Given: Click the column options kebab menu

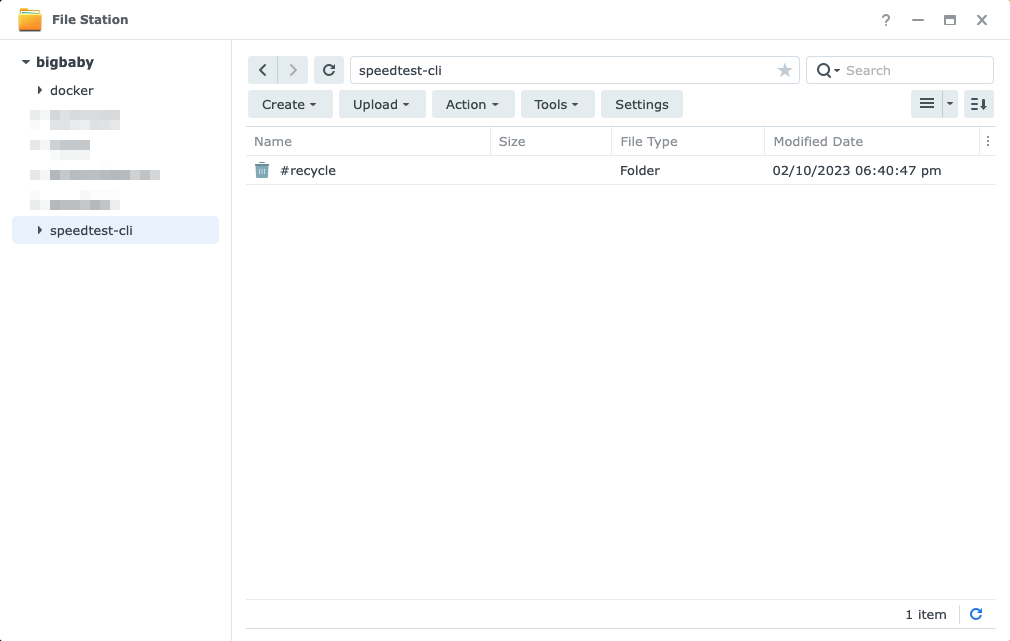Looking at the screenshot, I should tap(988, 141).
